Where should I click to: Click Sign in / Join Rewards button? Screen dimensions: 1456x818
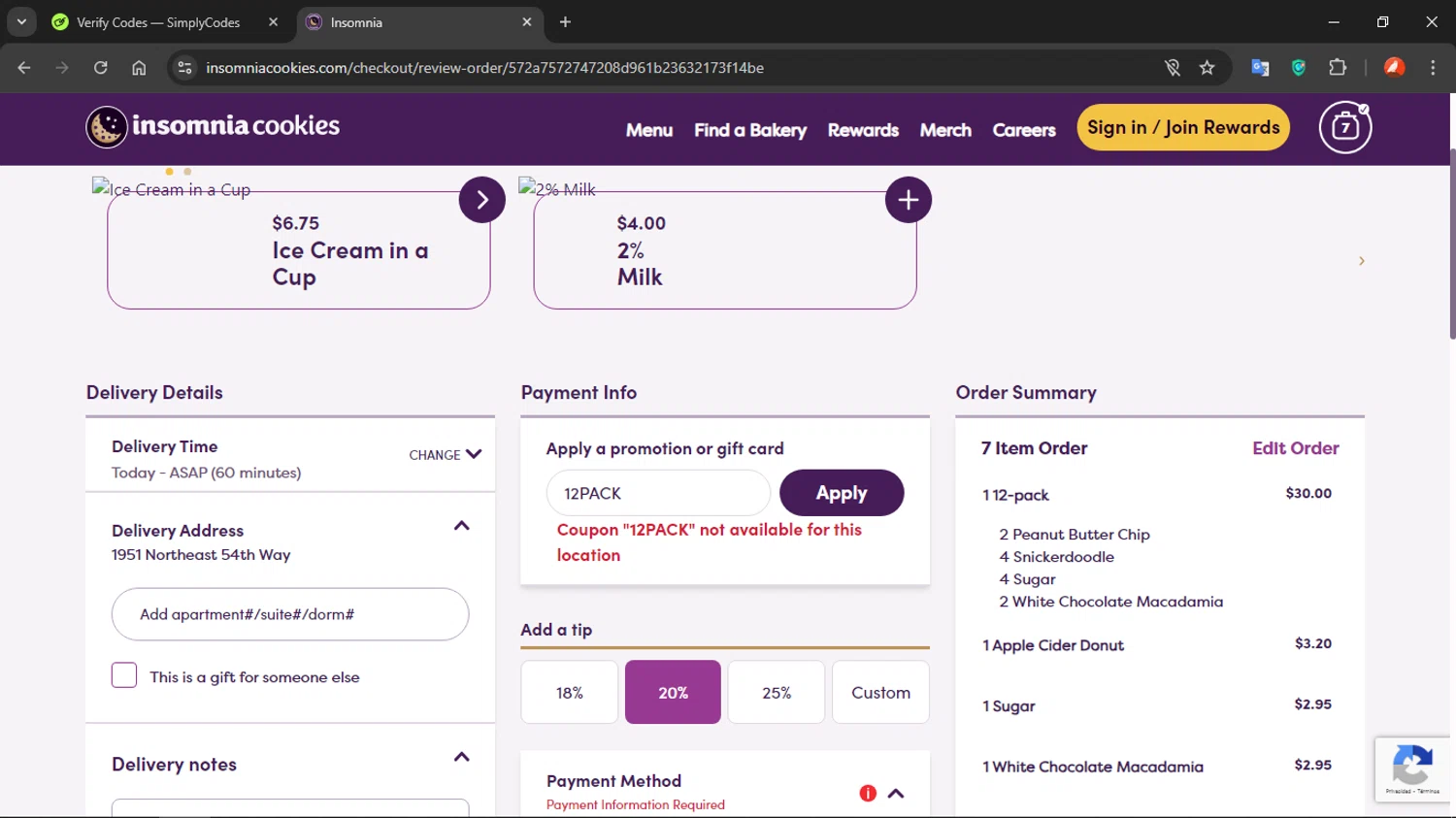[x=1183, y=127]
